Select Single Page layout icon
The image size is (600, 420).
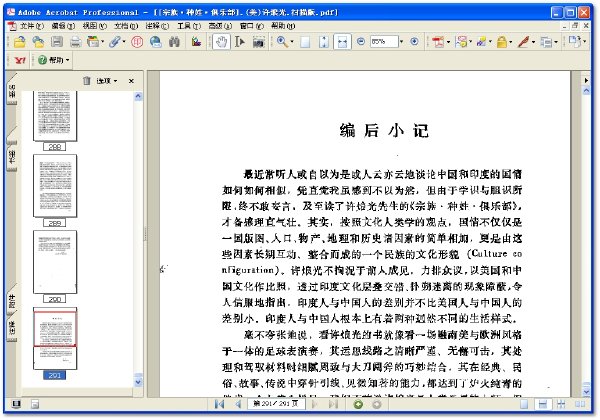point(524,404)
